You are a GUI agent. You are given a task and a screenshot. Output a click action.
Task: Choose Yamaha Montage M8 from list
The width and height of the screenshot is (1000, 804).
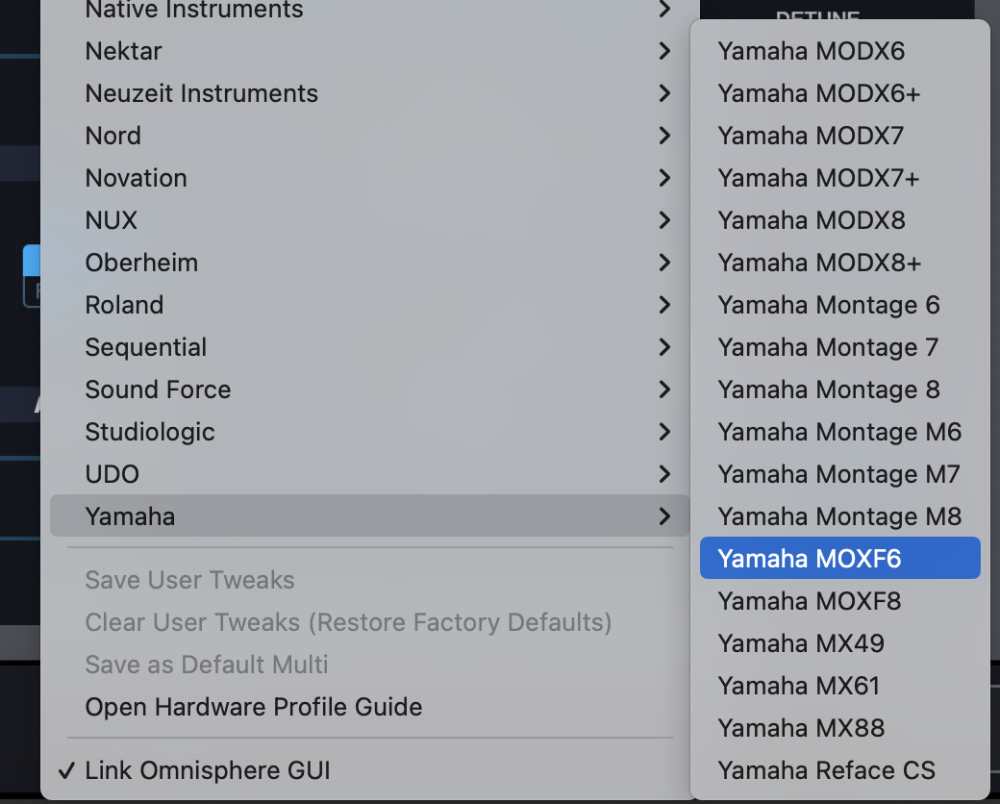point(839,517)
